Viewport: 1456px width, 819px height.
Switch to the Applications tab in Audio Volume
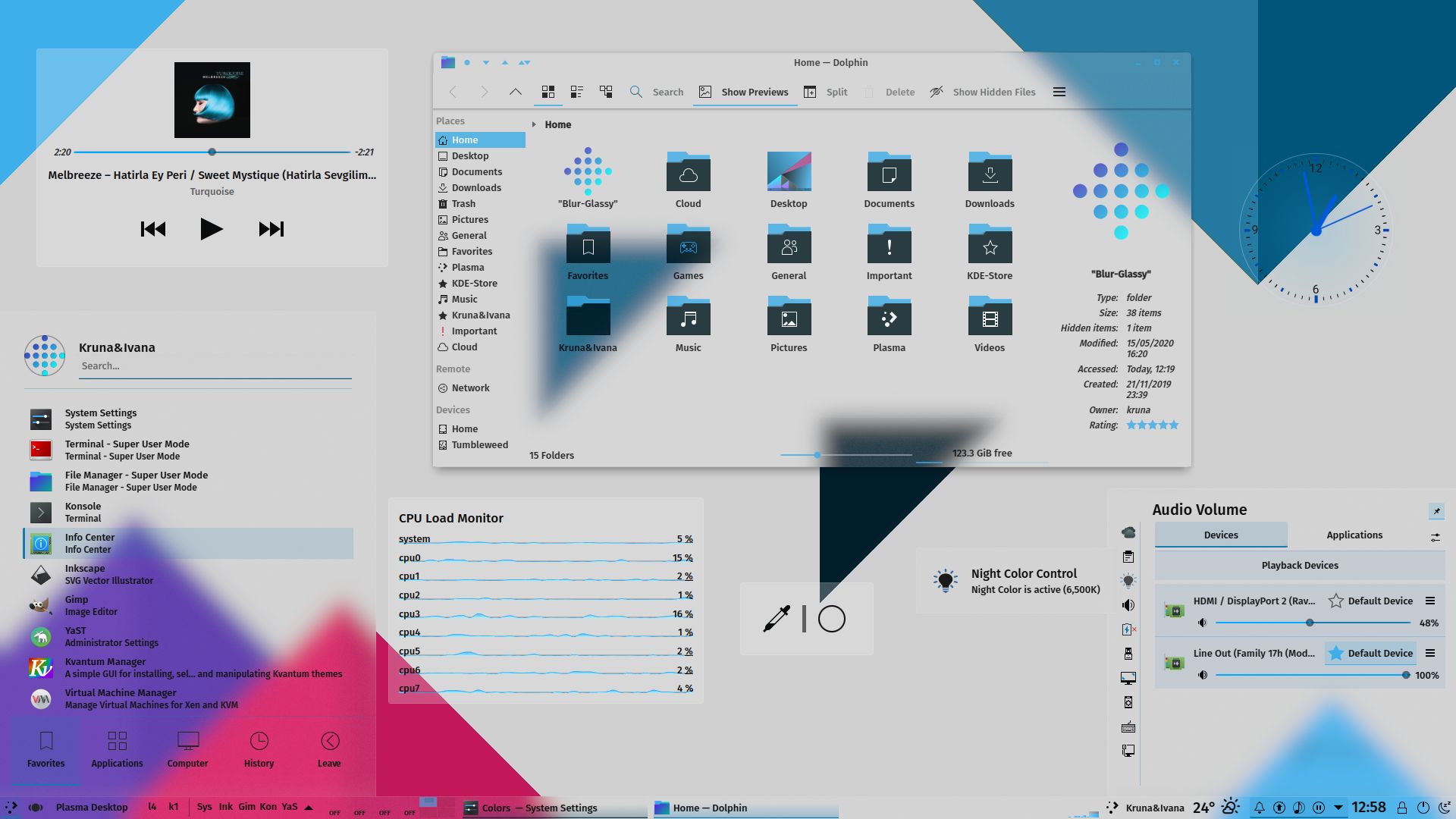coord(1354,535)
